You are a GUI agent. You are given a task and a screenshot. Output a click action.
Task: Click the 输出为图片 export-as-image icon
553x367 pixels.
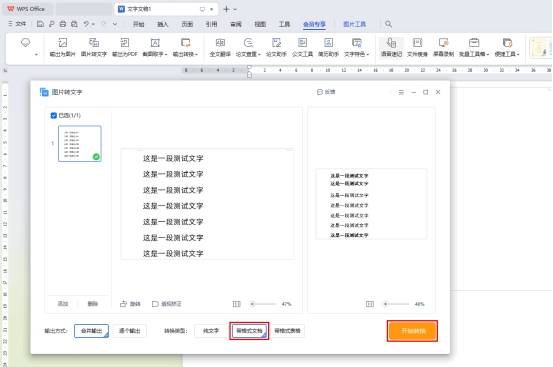point(62,43)
